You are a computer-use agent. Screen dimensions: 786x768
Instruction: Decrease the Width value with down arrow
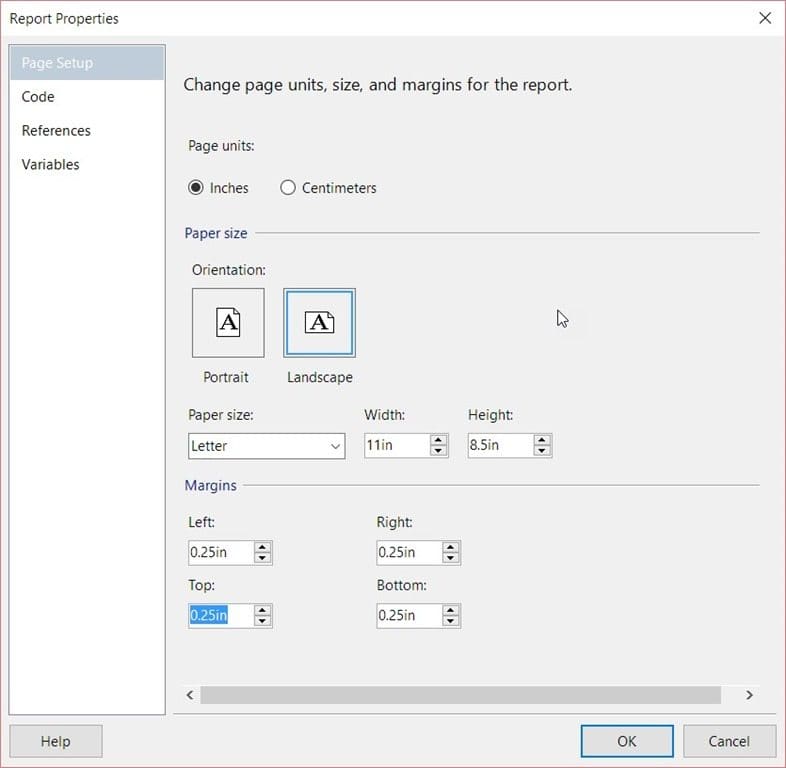point(438,450)
